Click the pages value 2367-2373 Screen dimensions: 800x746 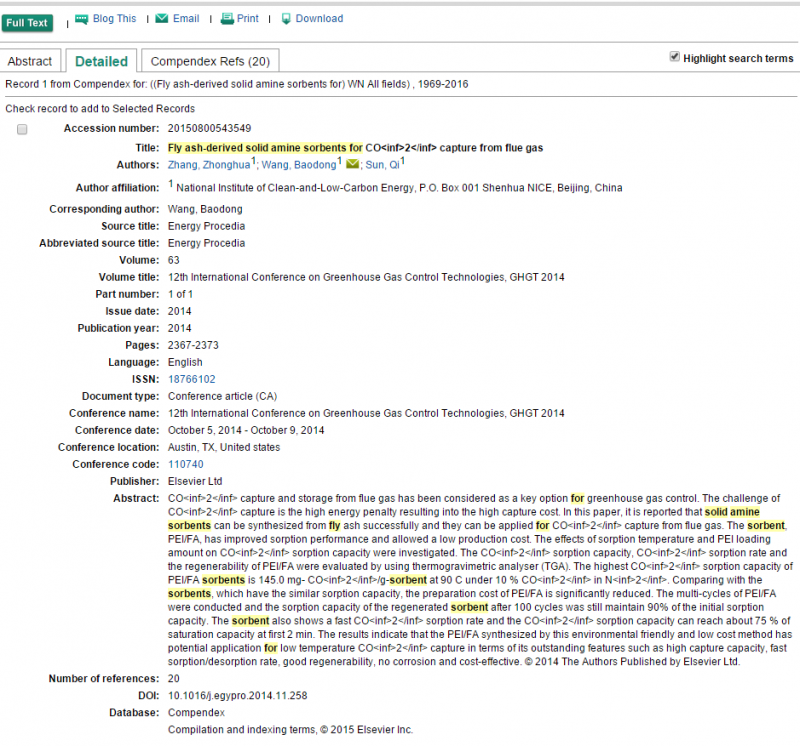coord(193,345)
